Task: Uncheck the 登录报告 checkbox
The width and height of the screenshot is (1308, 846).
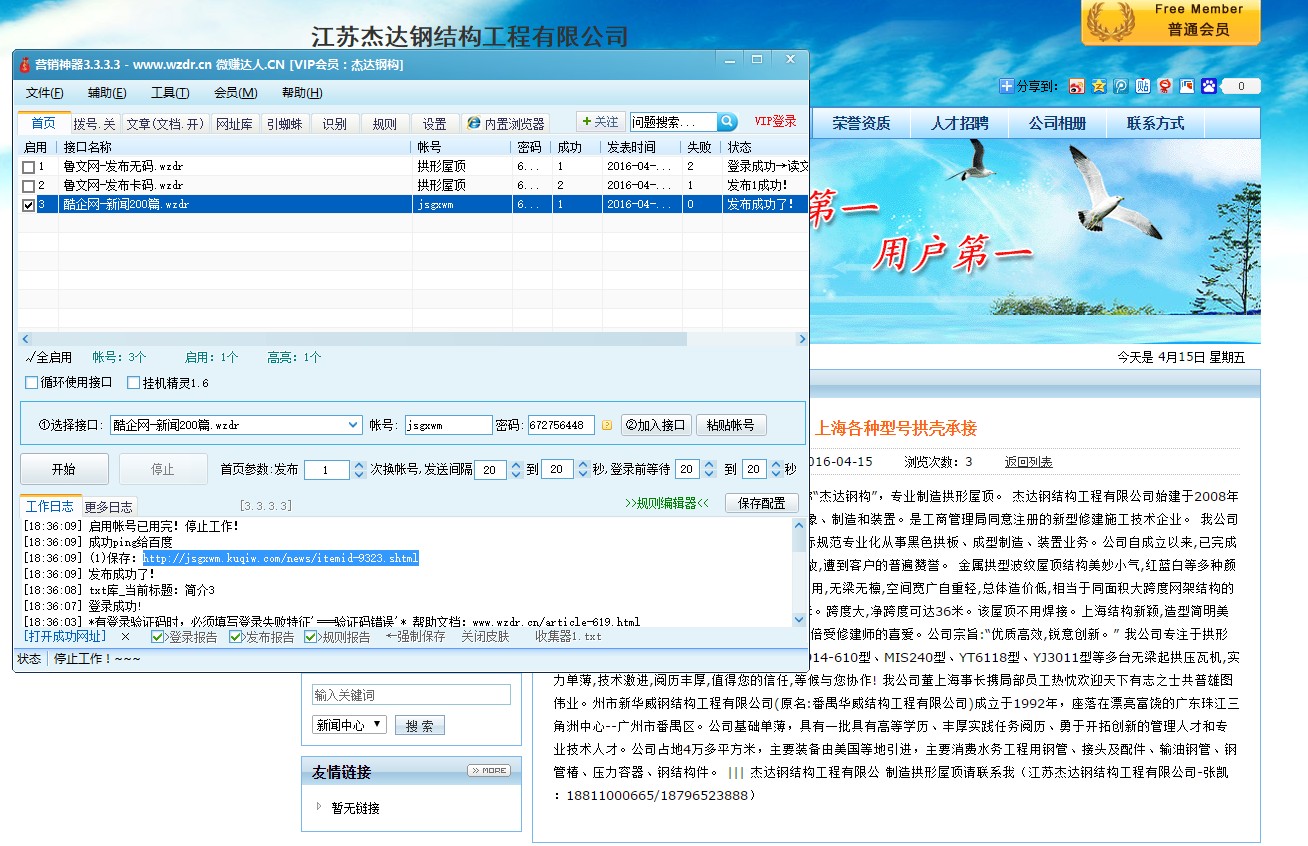Action: tap(158, 637)
